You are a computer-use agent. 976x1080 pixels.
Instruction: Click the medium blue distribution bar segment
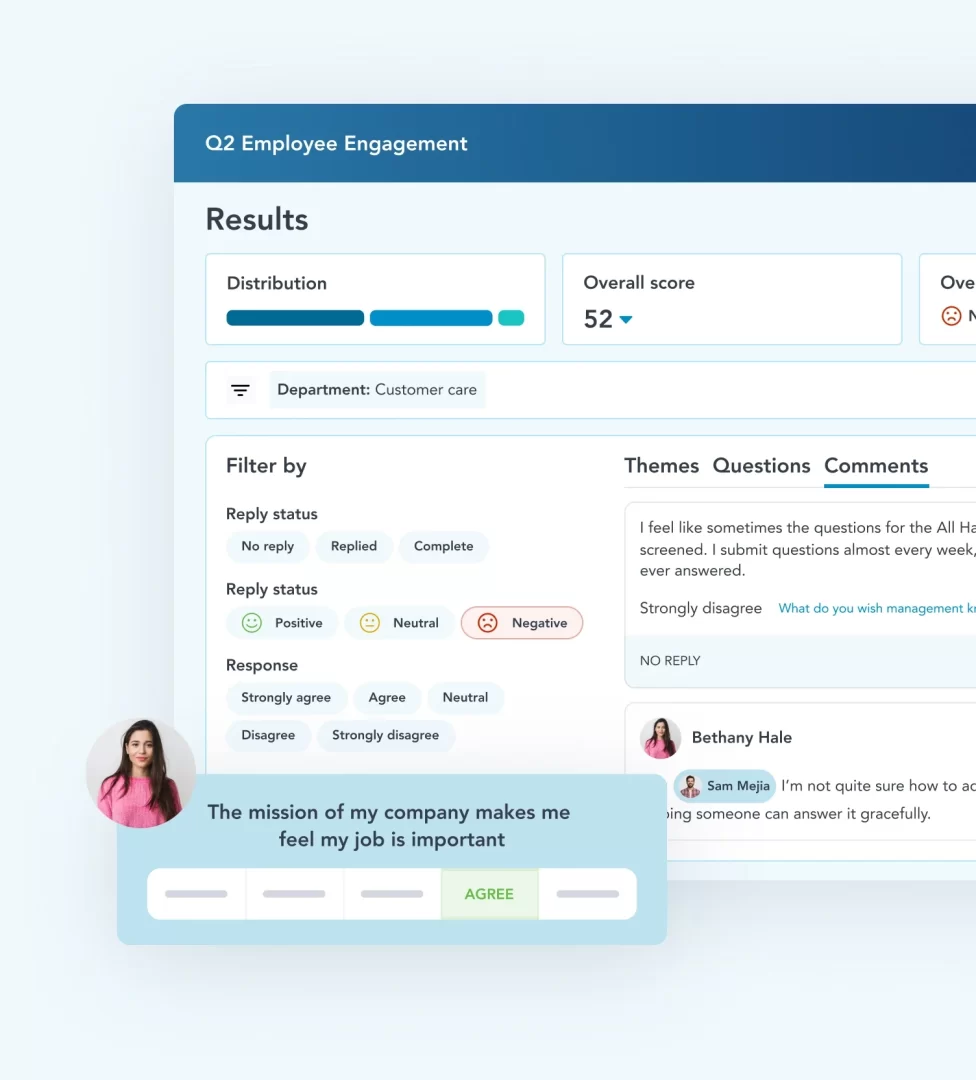coord(431,318)
